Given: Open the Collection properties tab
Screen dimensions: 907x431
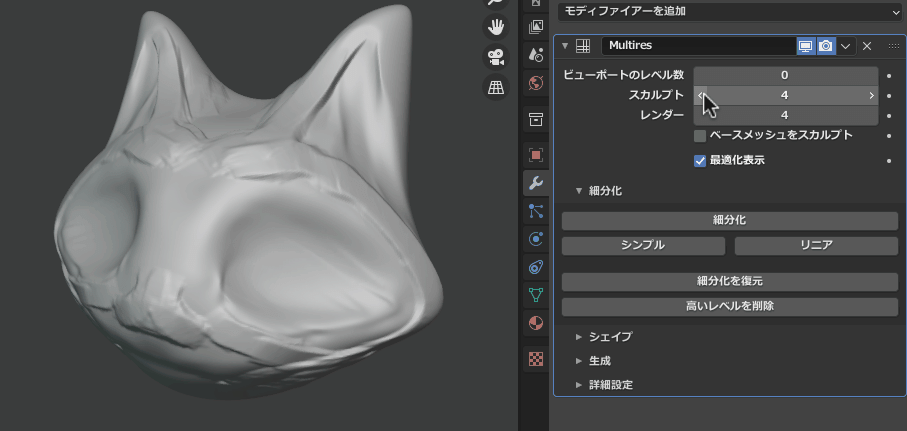Looking at the screenshot, I should pyautogui.click(x=536, y=120).
